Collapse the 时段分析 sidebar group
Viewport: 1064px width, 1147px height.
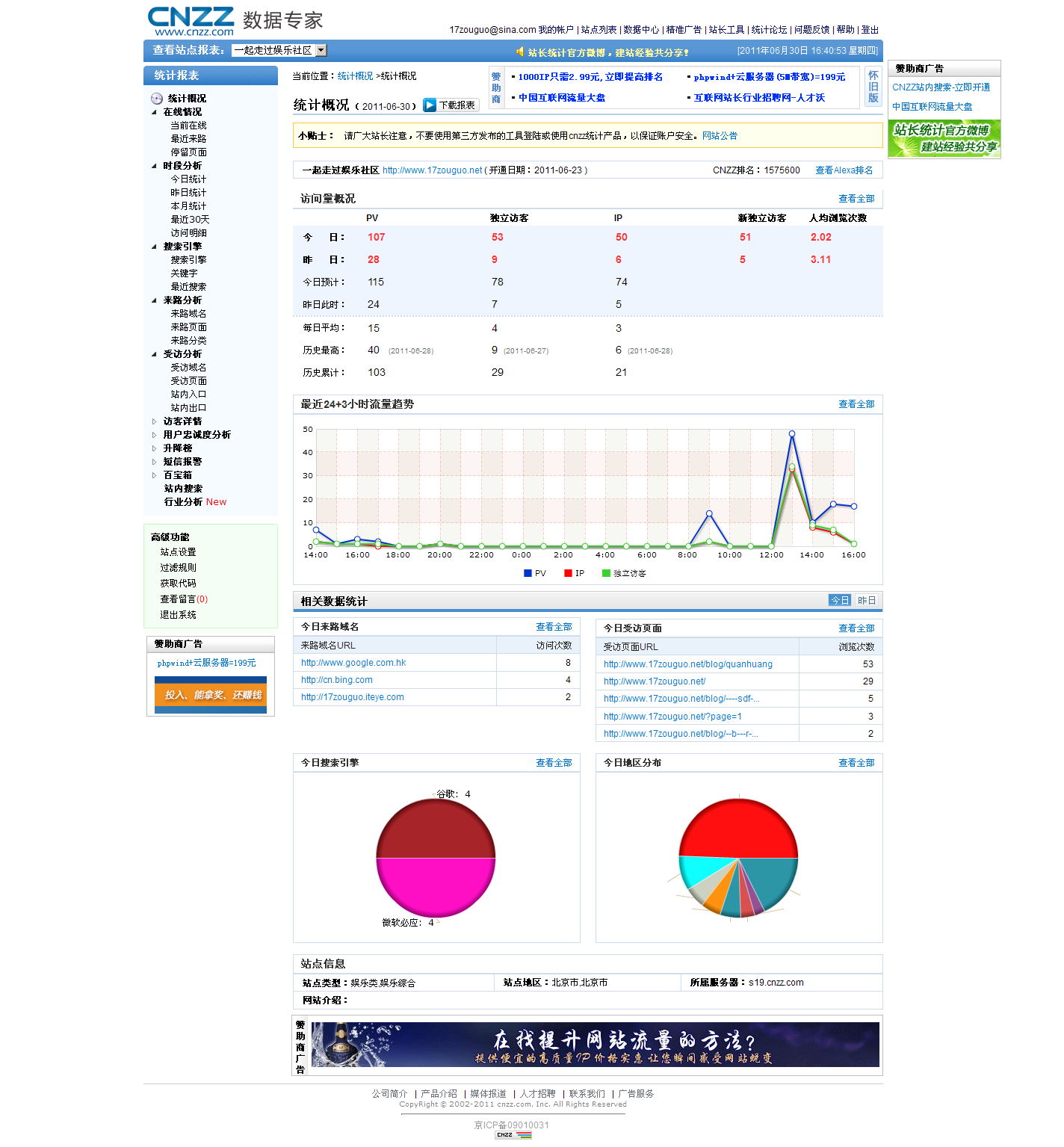(x=155, y=166)
